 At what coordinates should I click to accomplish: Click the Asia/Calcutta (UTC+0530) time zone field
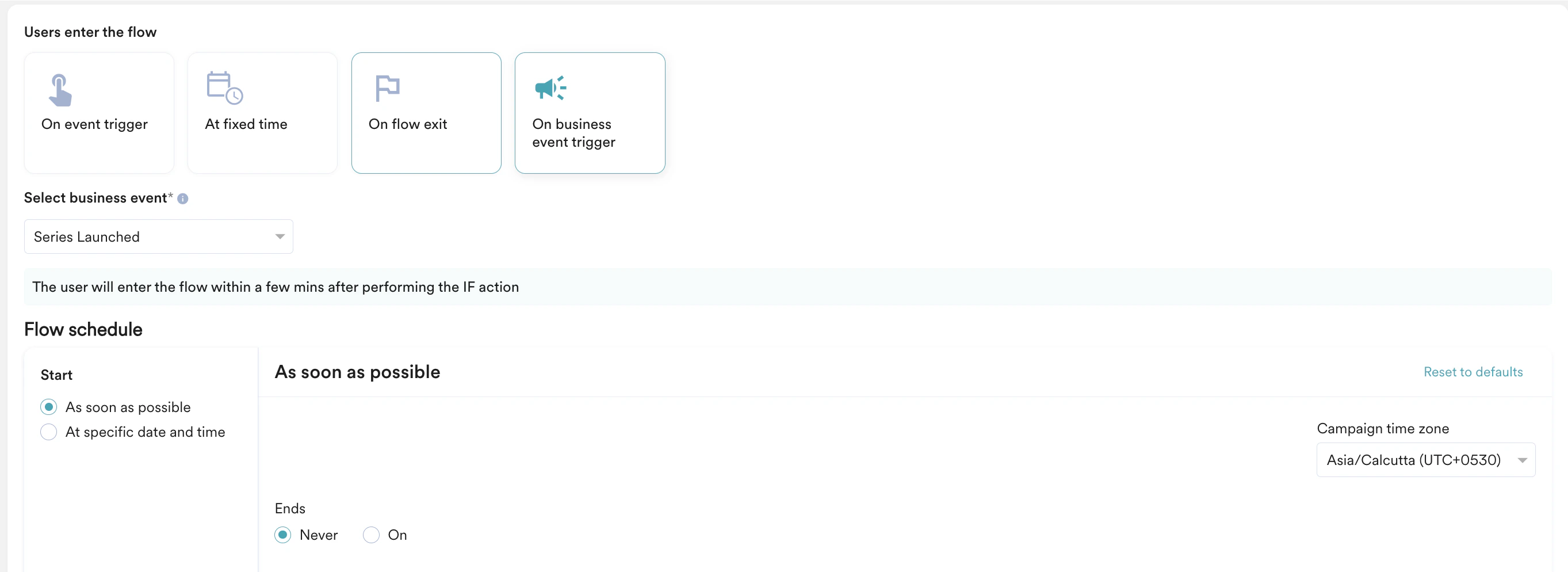coord(1425,460)
